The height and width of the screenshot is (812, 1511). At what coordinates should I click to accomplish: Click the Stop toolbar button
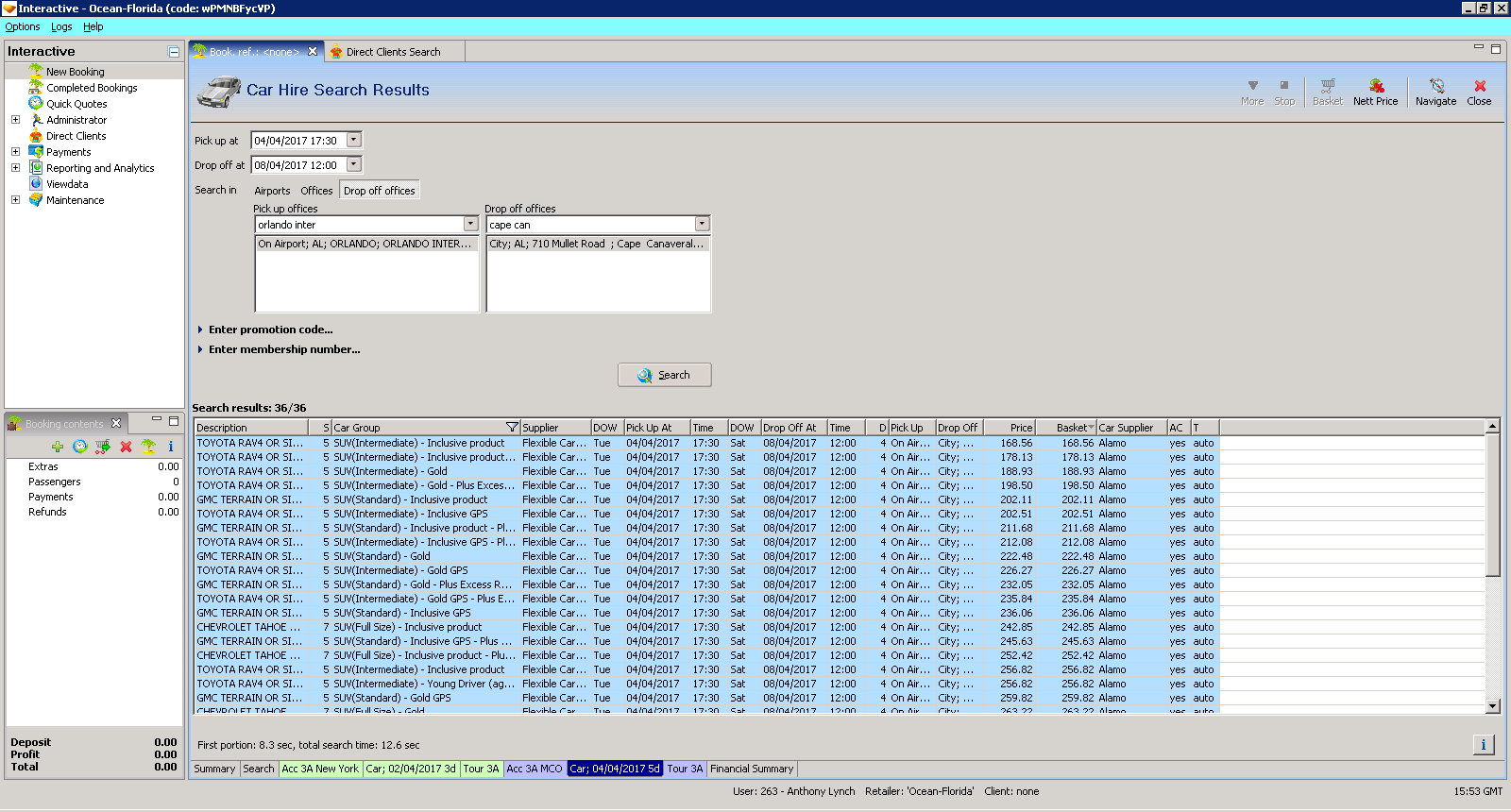point(1284,93)
